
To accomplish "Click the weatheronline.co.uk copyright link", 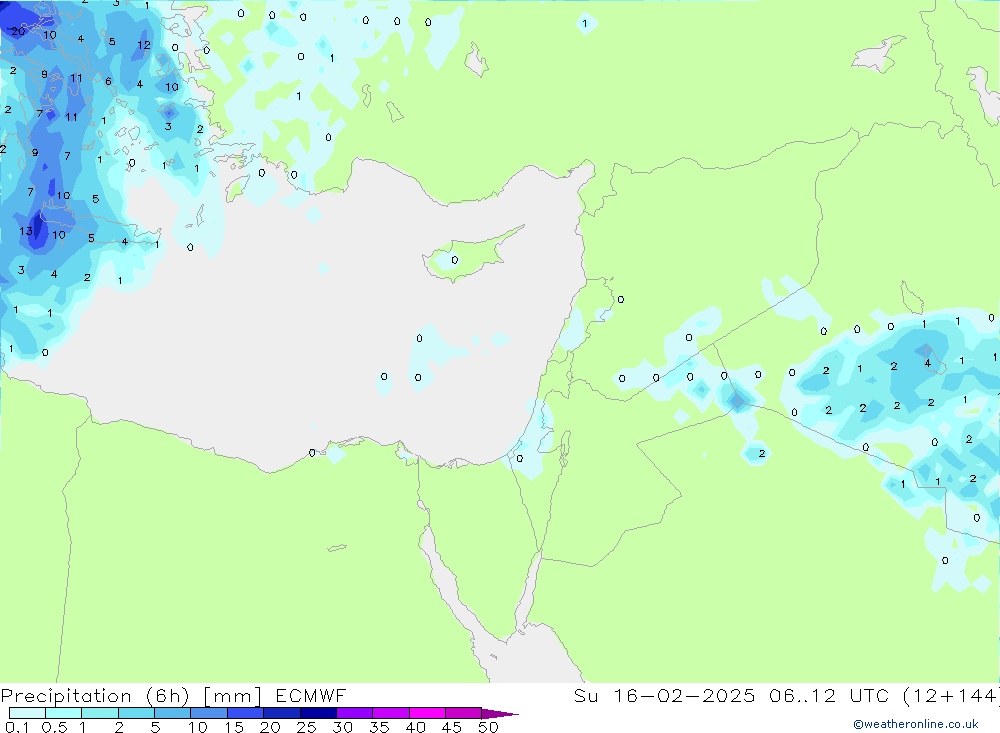I will (x=916, y=724).
